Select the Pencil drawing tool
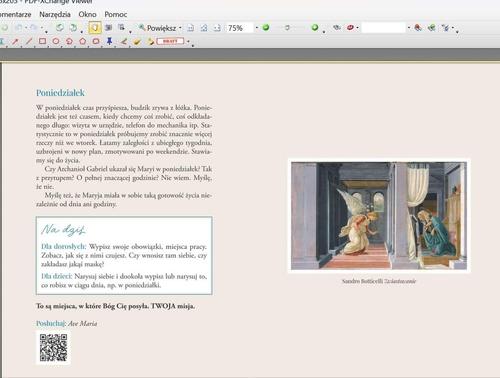This screenshot has width=500, height=378. click(x=123, y=41)
